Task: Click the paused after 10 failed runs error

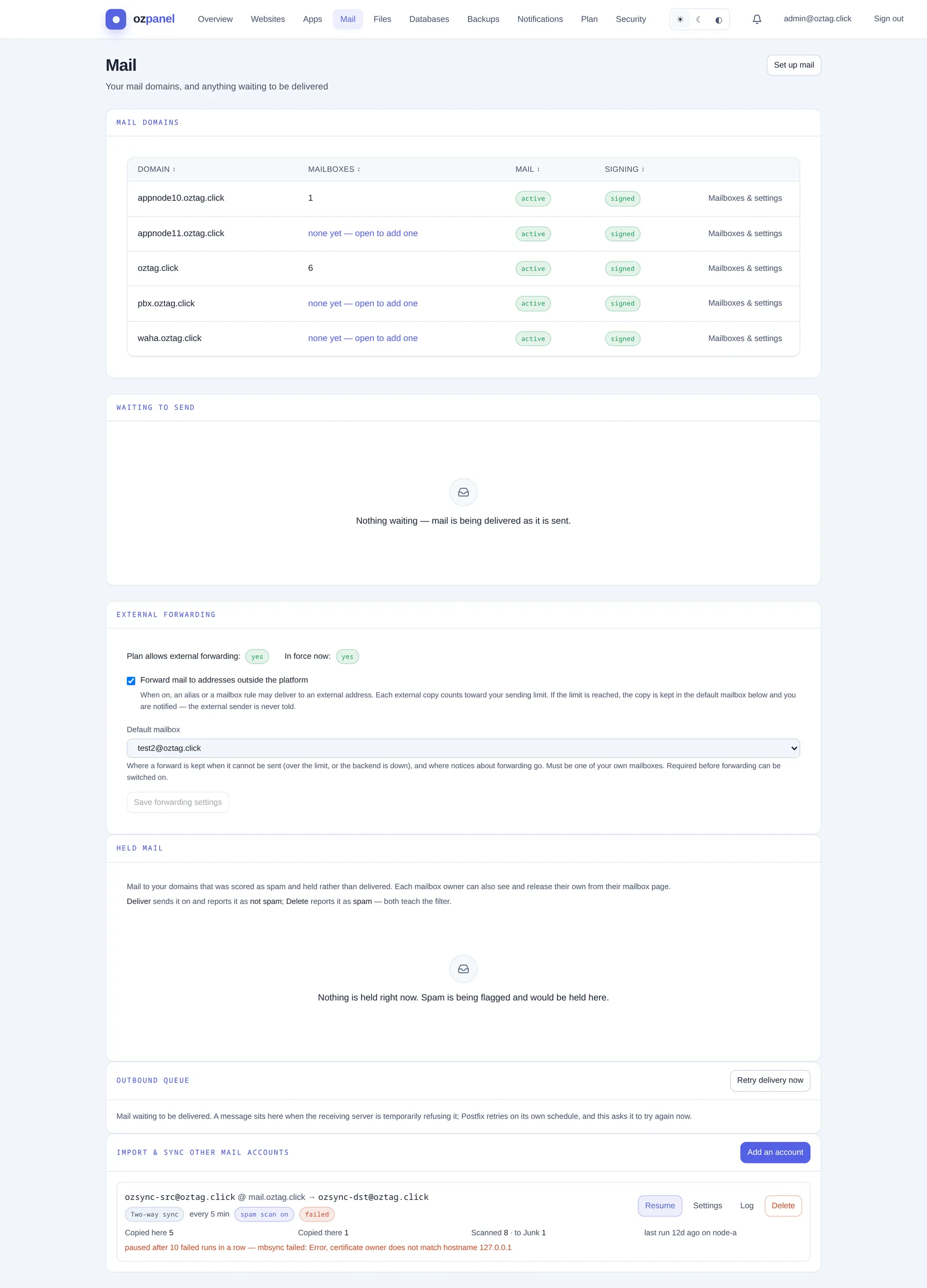Action: [318, 1248]
